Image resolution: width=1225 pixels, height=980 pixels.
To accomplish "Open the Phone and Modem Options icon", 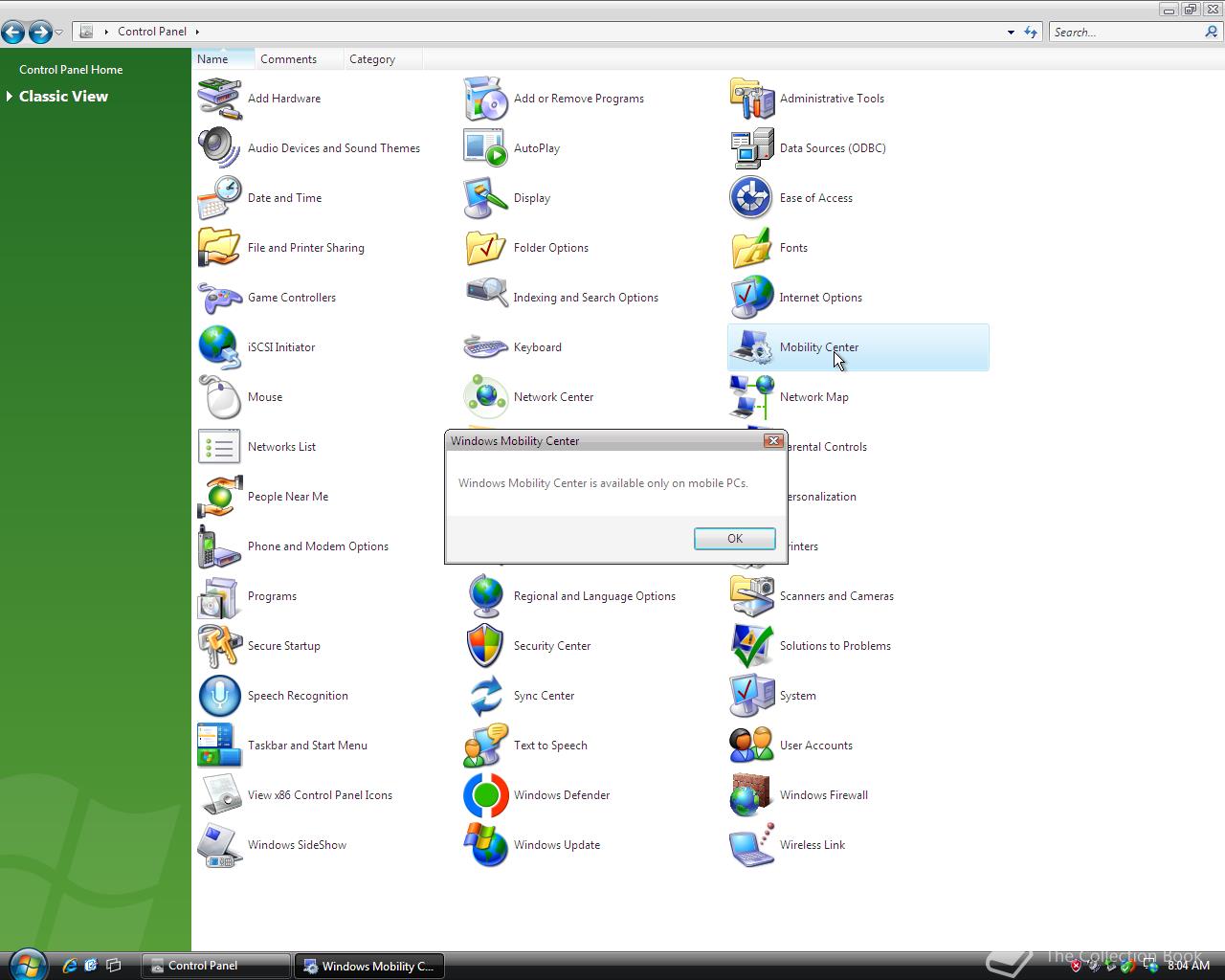I will tap(219, 546).
